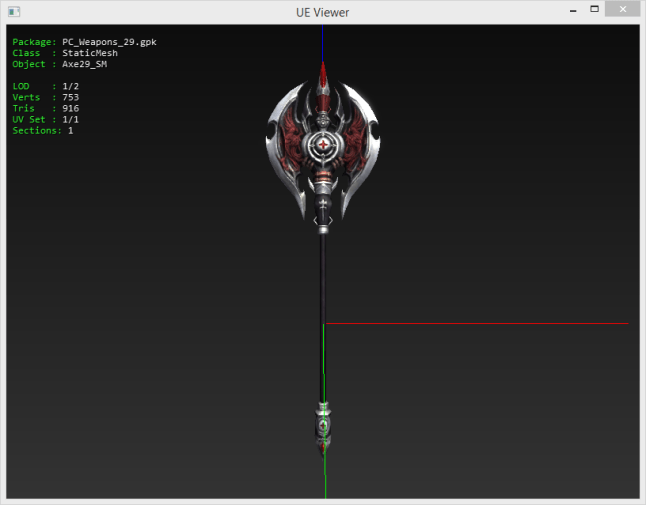Viewport: 646px width, 505px height.
Task: Click the package name PC_Weapons_29.gpk
Action: (109, 42)
